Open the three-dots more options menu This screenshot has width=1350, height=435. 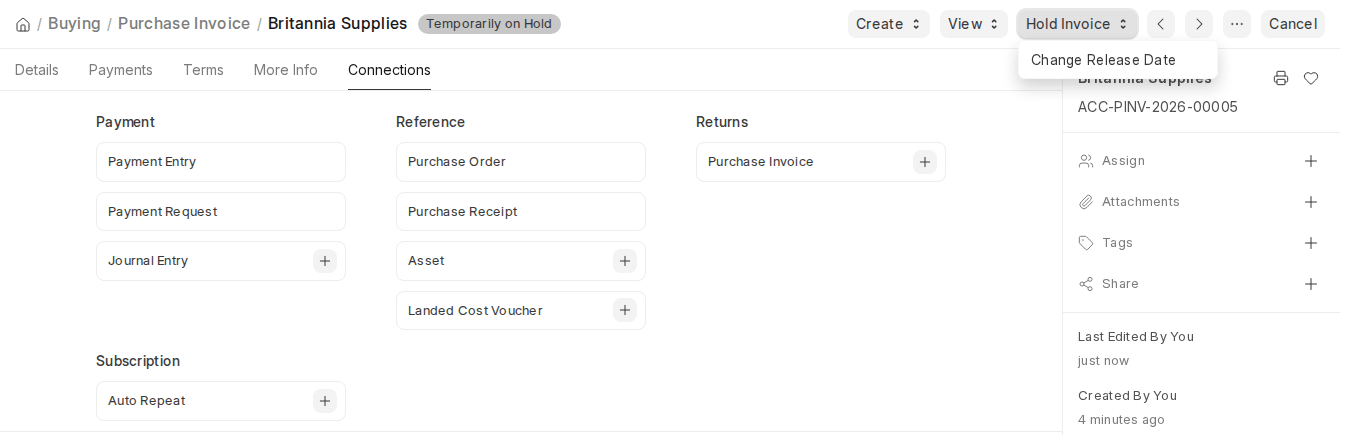click(x=1237, y=24)
